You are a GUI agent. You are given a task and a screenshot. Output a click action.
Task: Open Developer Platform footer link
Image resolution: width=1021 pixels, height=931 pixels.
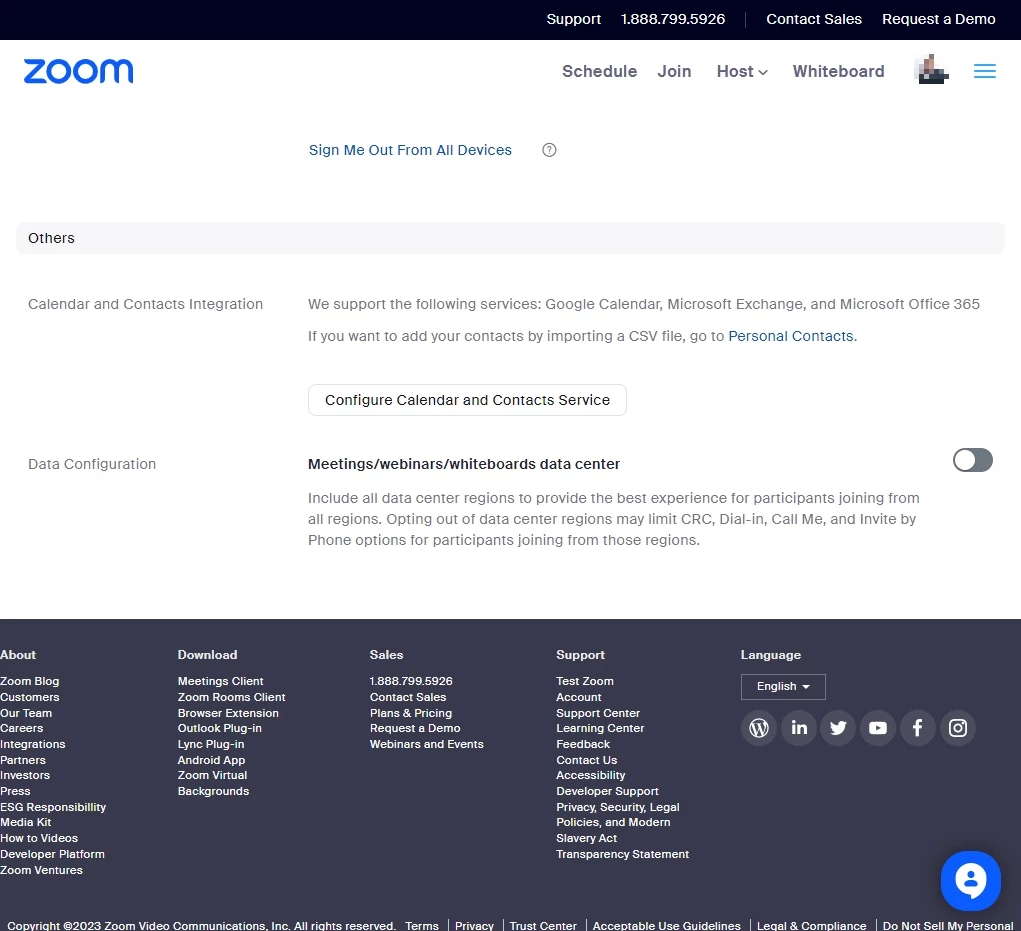pos(52,854)
